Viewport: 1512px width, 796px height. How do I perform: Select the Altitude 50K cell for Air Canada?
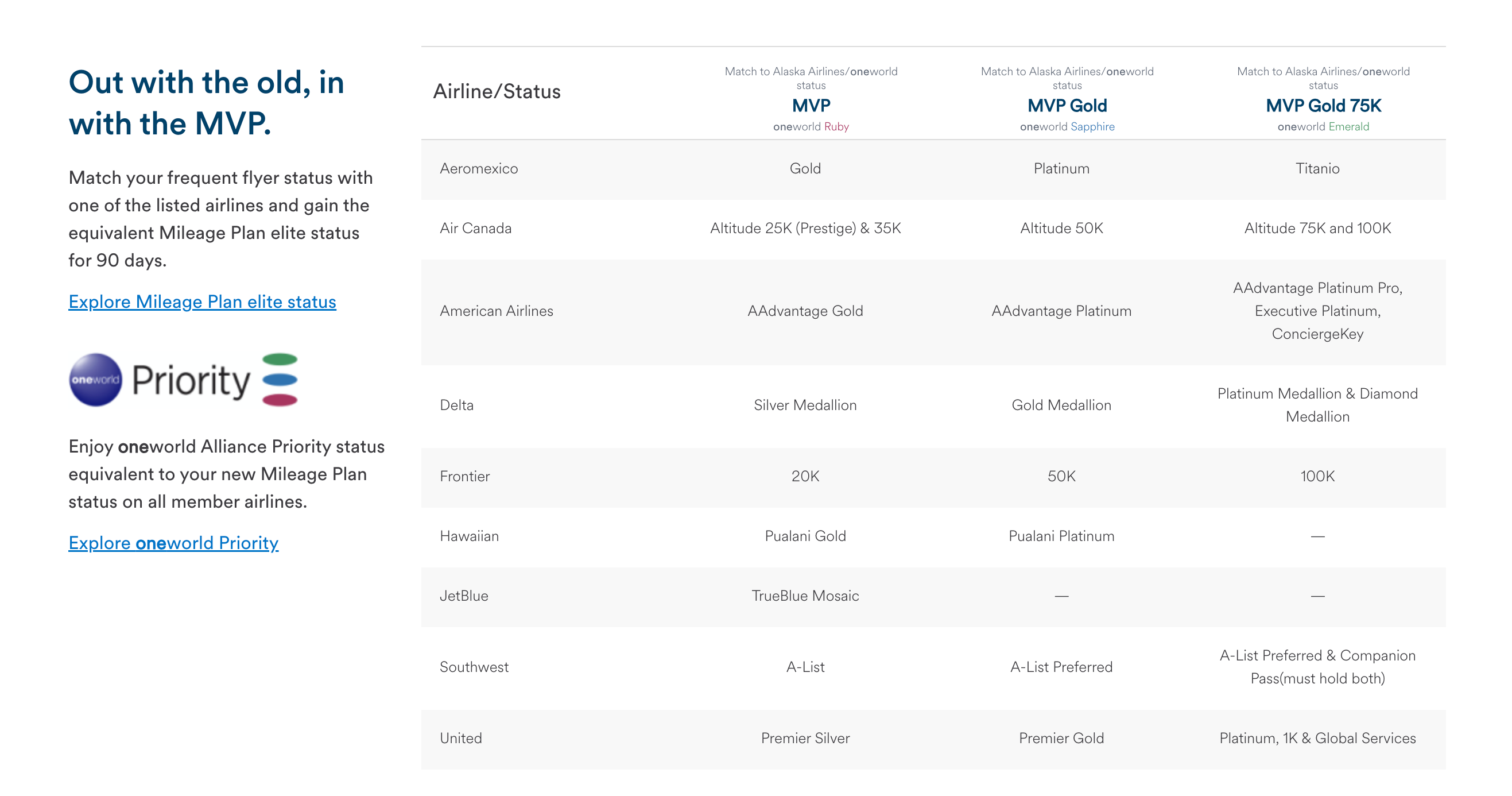(x=1061, y=228)
